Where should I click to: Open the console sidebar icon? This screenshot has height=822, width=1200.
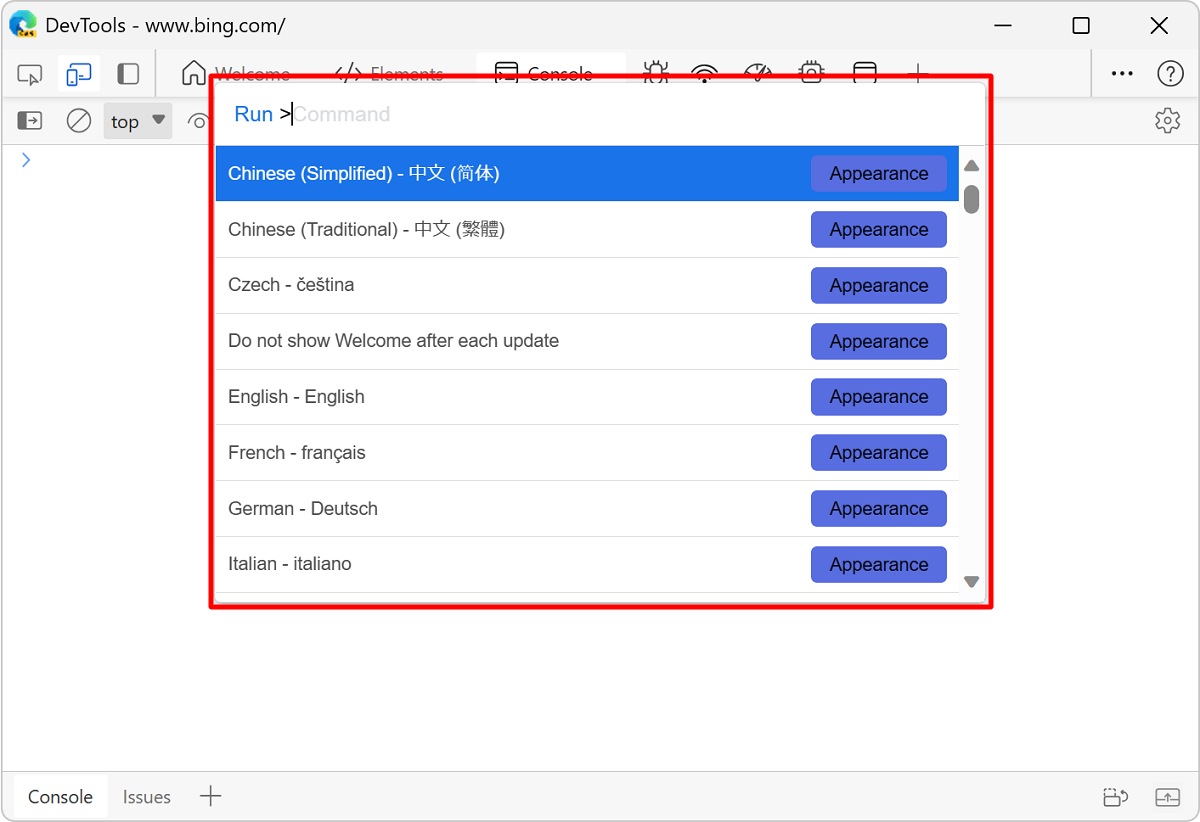click(30, 120)
